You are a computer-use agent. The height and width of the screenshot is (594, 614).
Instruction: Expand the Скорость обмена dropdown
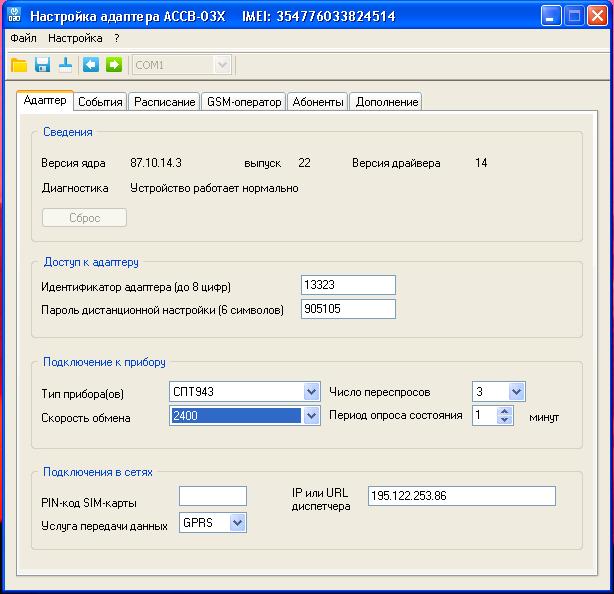pyautogui.click(x=311, y=417)
